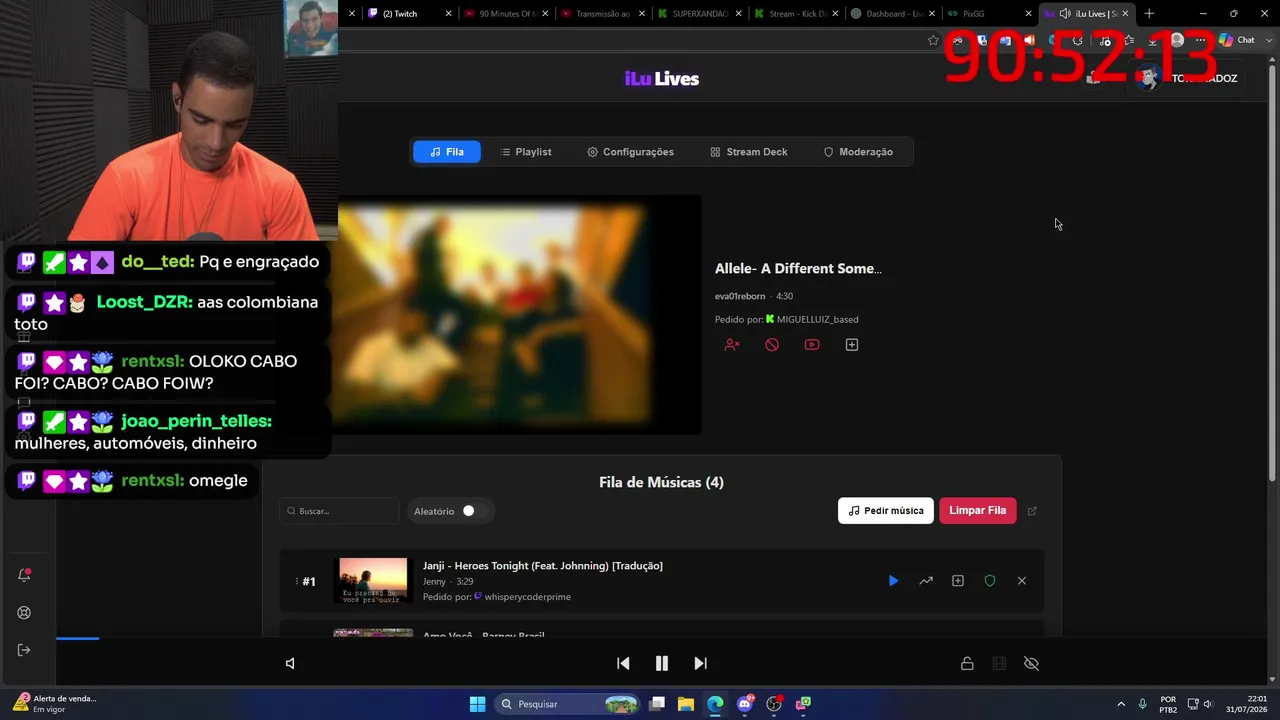Open the Configurações tab
Viewport: 1280px width, 720px height.
point(630,152)
